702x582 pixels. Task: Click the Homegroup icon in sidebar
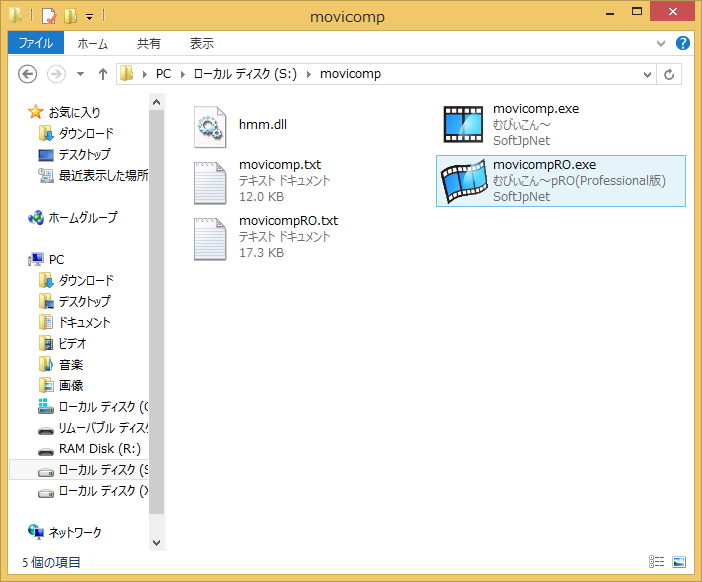pyautogui.click(x=36, y=218)
